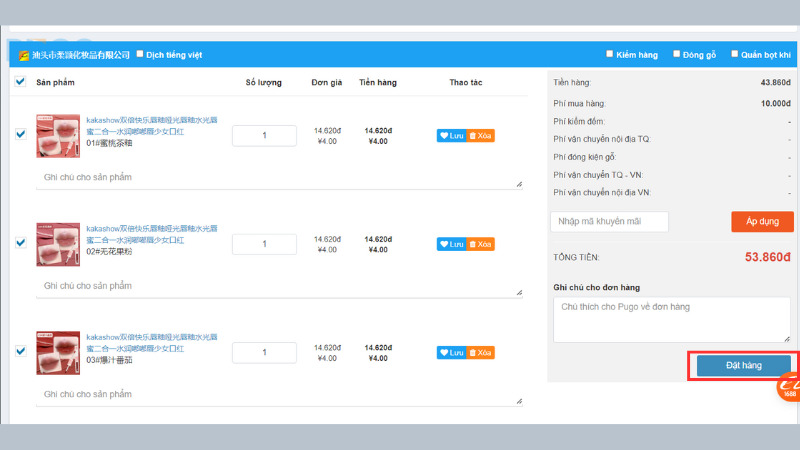This screenshot has height=450, width=800.
Task: Toggle the select-all checkbox next to Sản phẩm
Action: point(21,82)
